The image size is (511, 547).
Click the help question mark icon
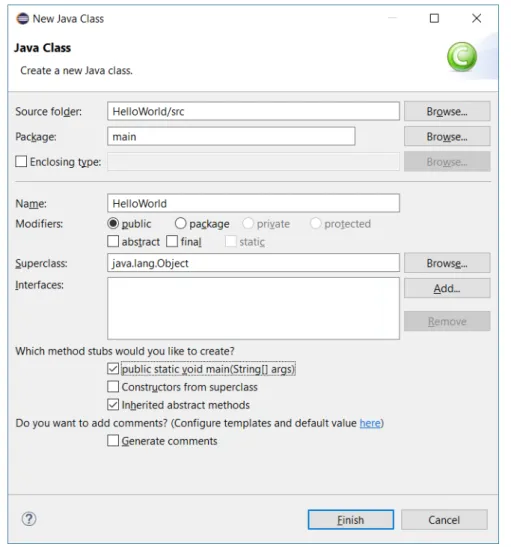29,519
